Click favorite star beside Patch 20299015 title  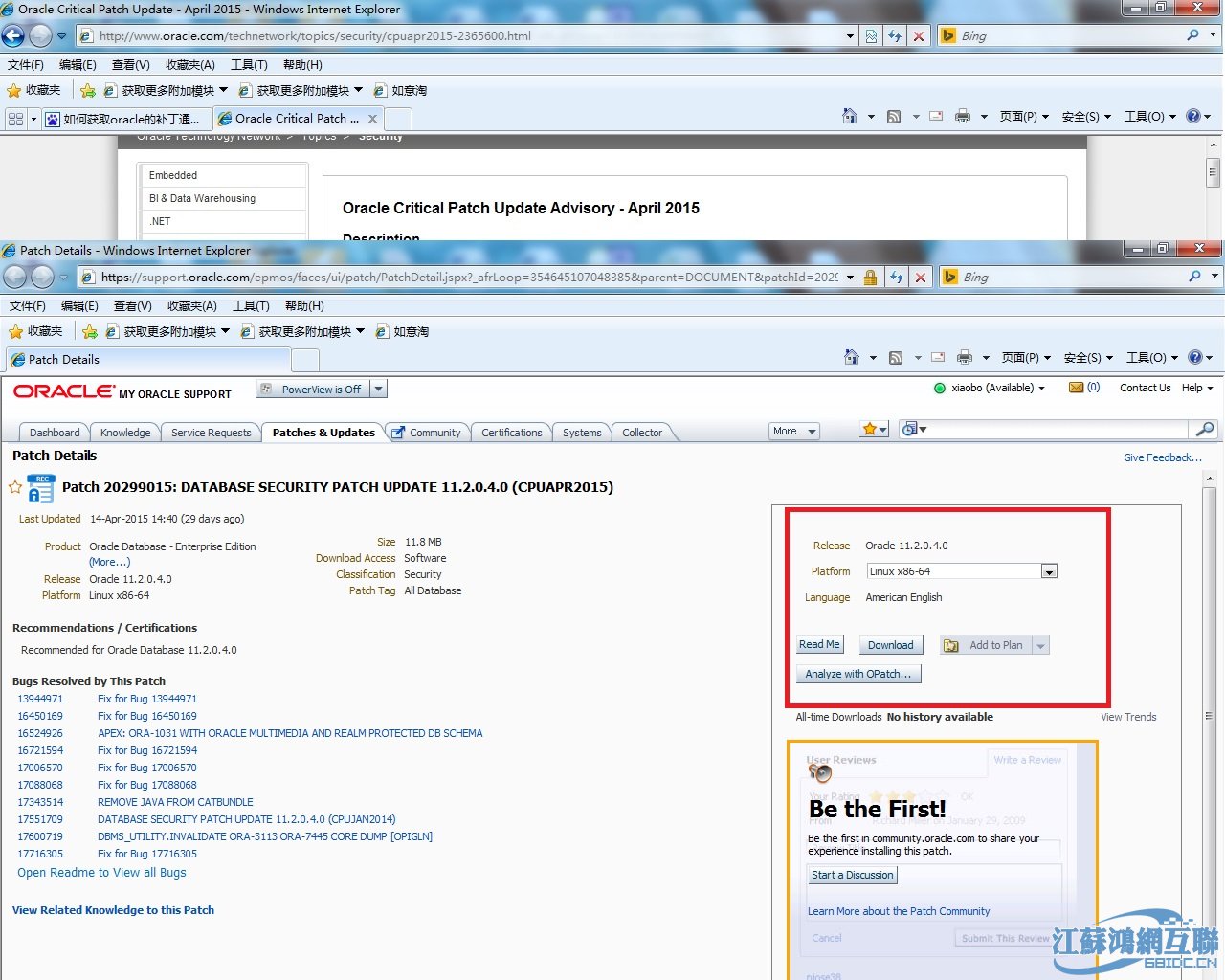[15, 487]
